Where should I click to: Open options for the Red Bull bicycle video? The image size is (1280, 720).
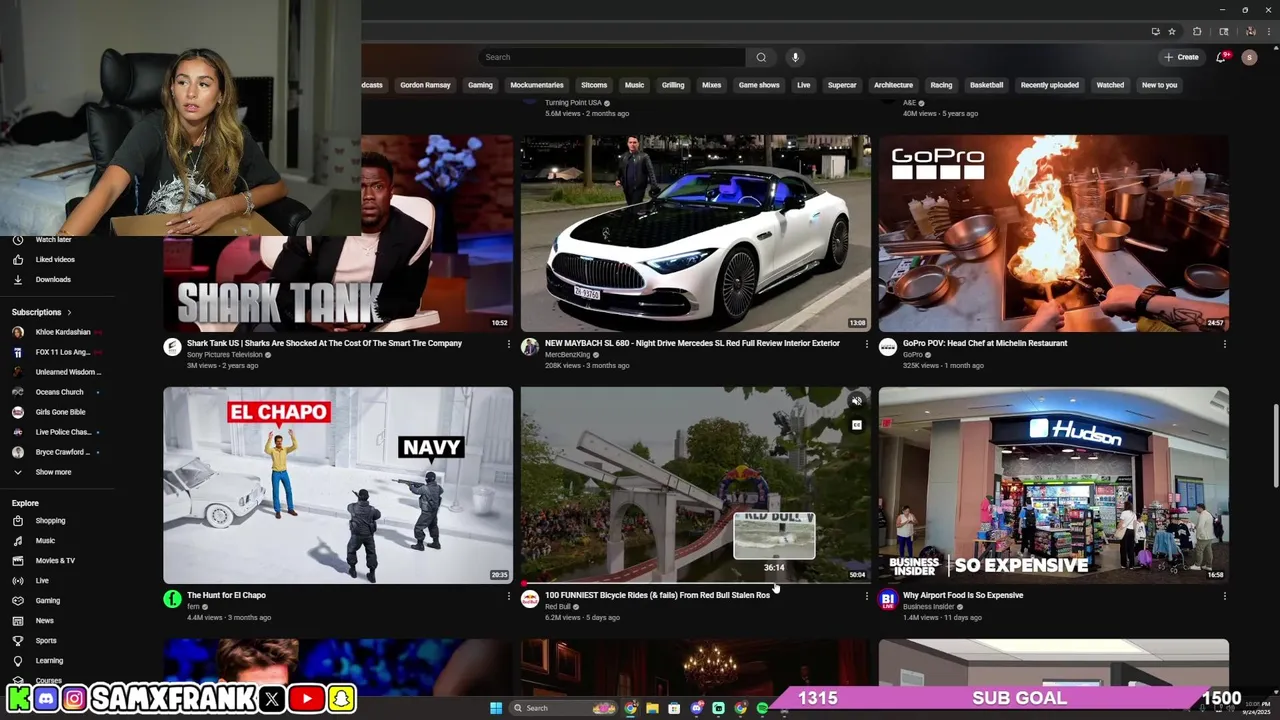point(866,596)
